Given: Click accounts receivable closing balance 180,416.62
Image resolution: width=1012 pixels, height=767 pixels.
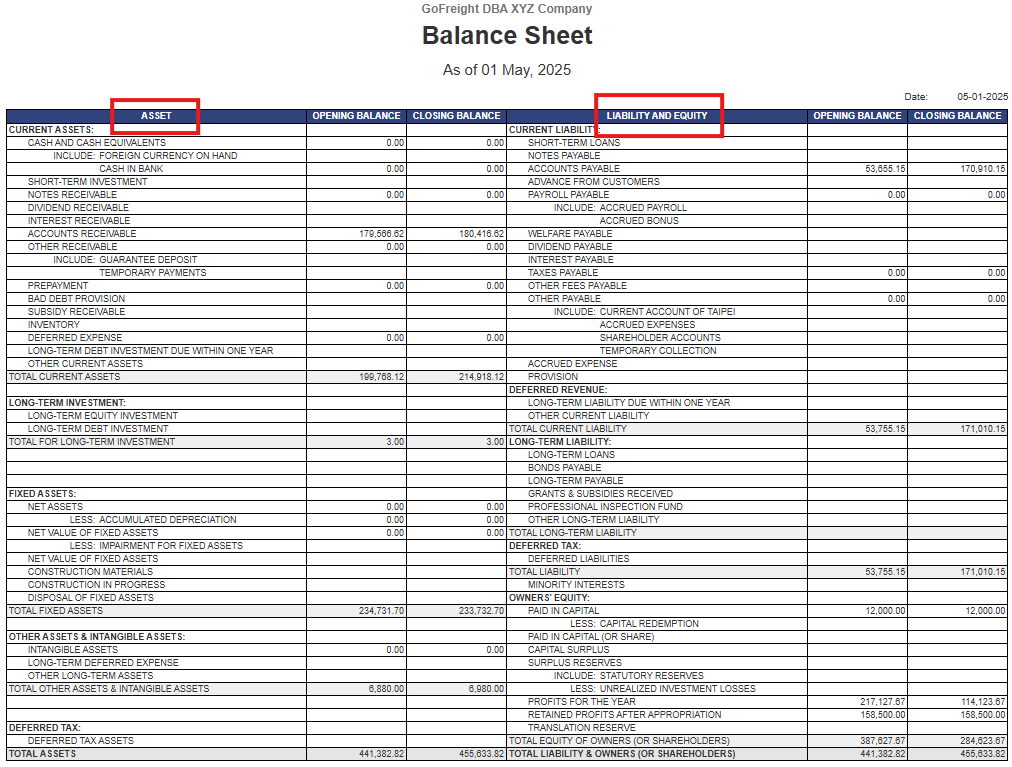Looking at the screenshot, I should [476, 234].
